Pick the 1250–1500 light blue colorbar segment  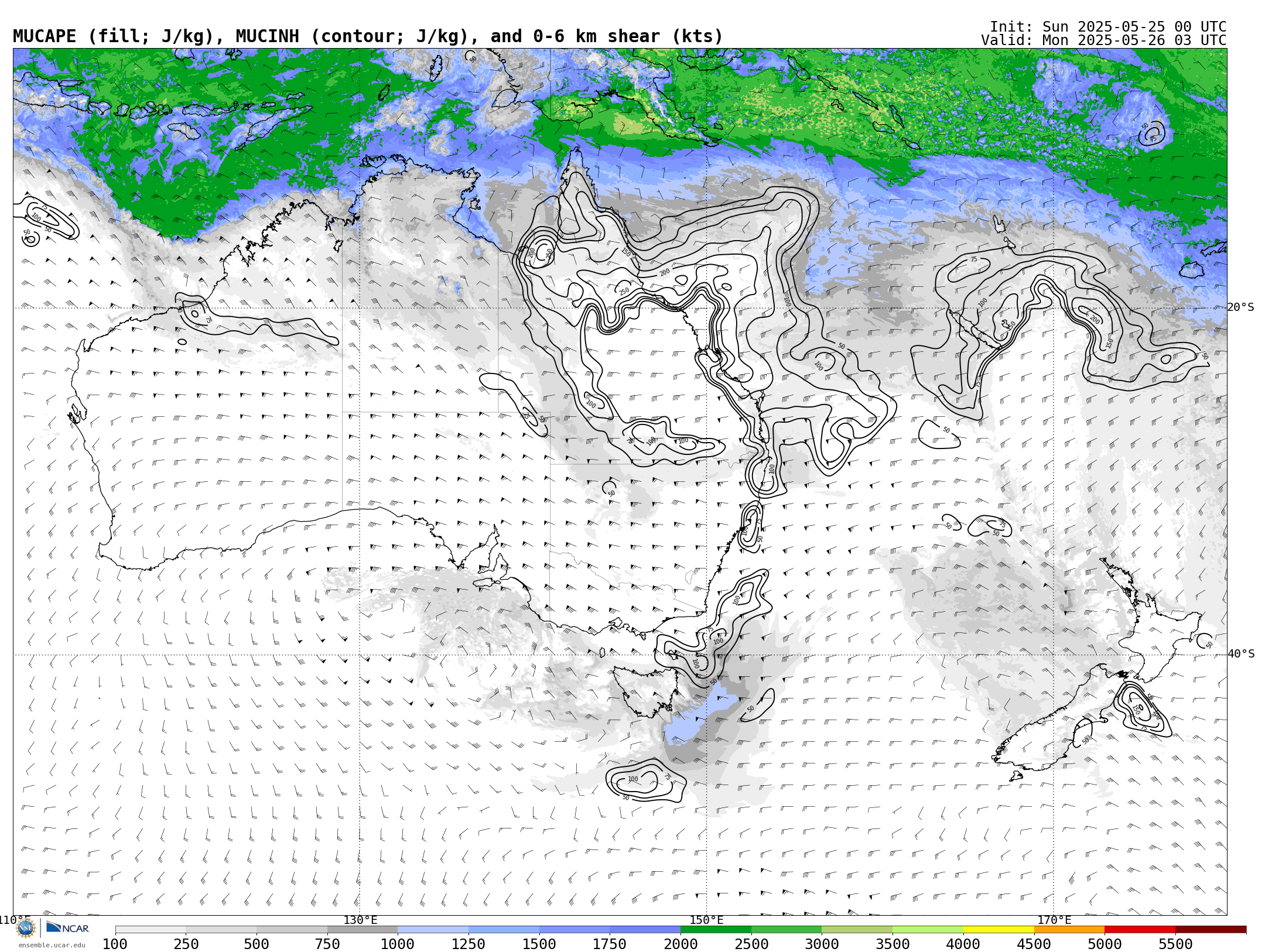click(x=504, y=930)
